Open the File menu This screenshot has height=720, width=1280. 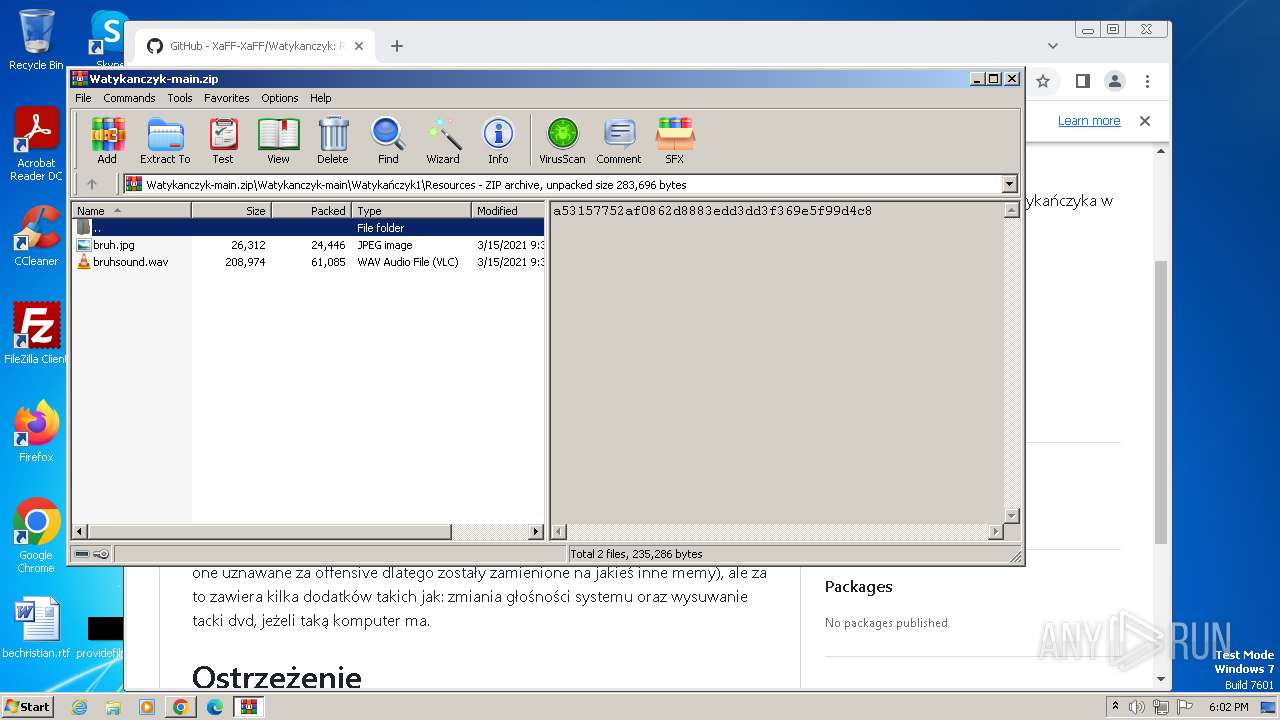pyautogui.click(x=83, y=98)
